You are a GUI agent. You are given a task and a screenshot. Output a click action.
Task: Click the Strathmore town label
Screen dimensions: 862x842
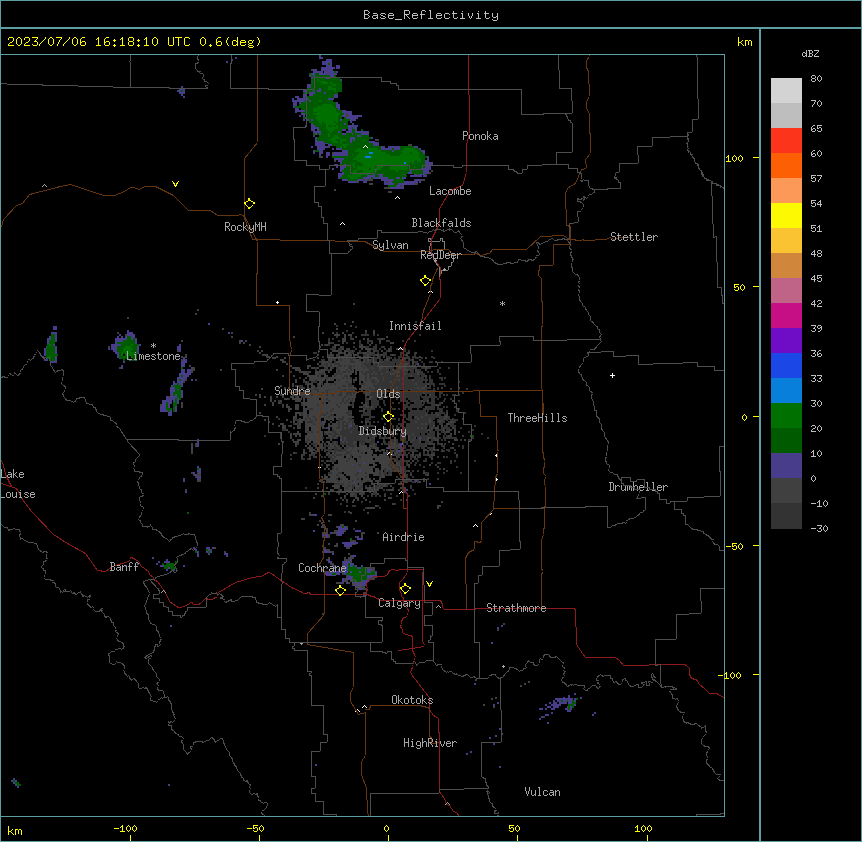(516, 608)
